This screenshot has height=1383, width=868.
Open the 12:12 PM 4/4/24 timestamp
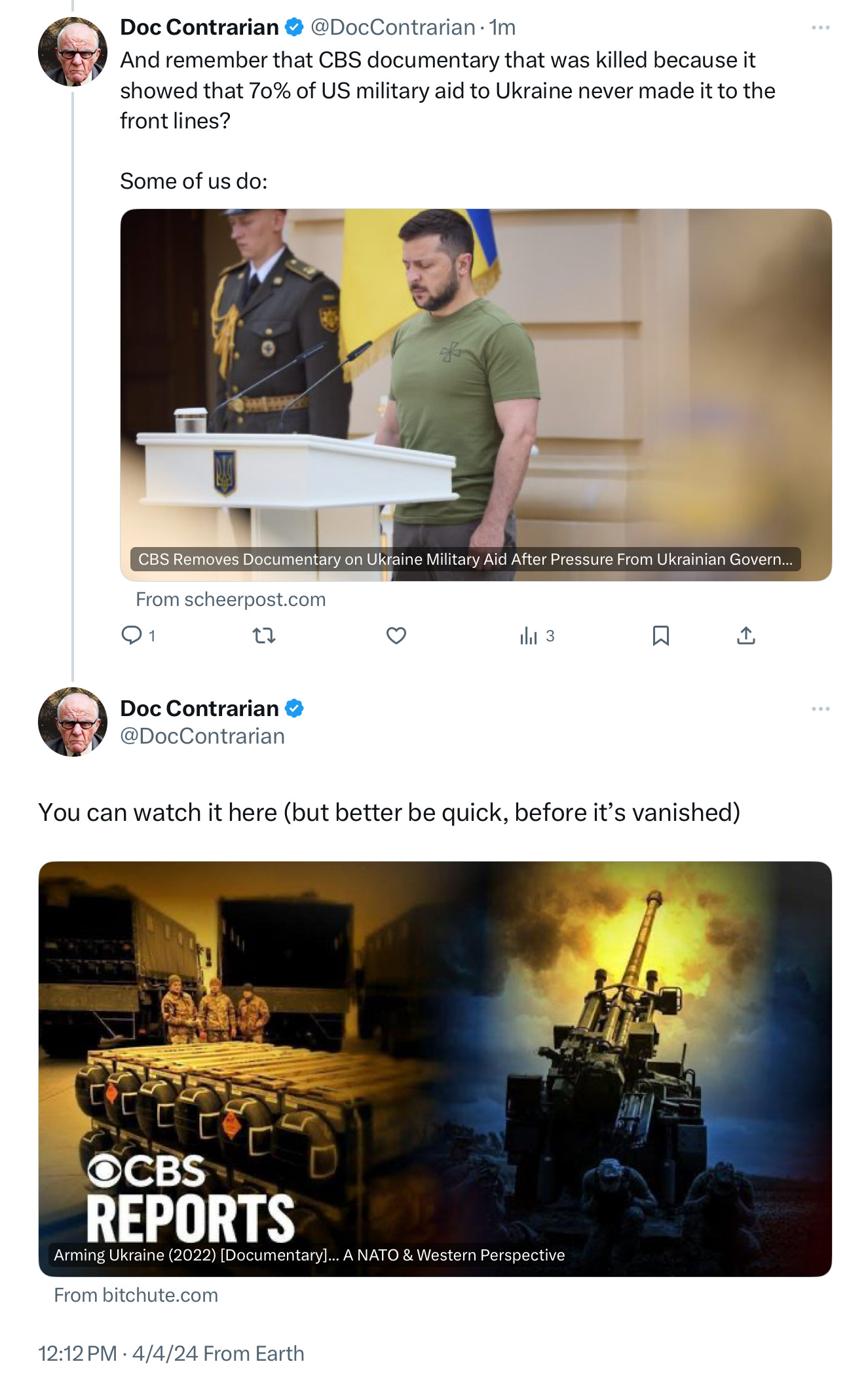click(118, 1354)
